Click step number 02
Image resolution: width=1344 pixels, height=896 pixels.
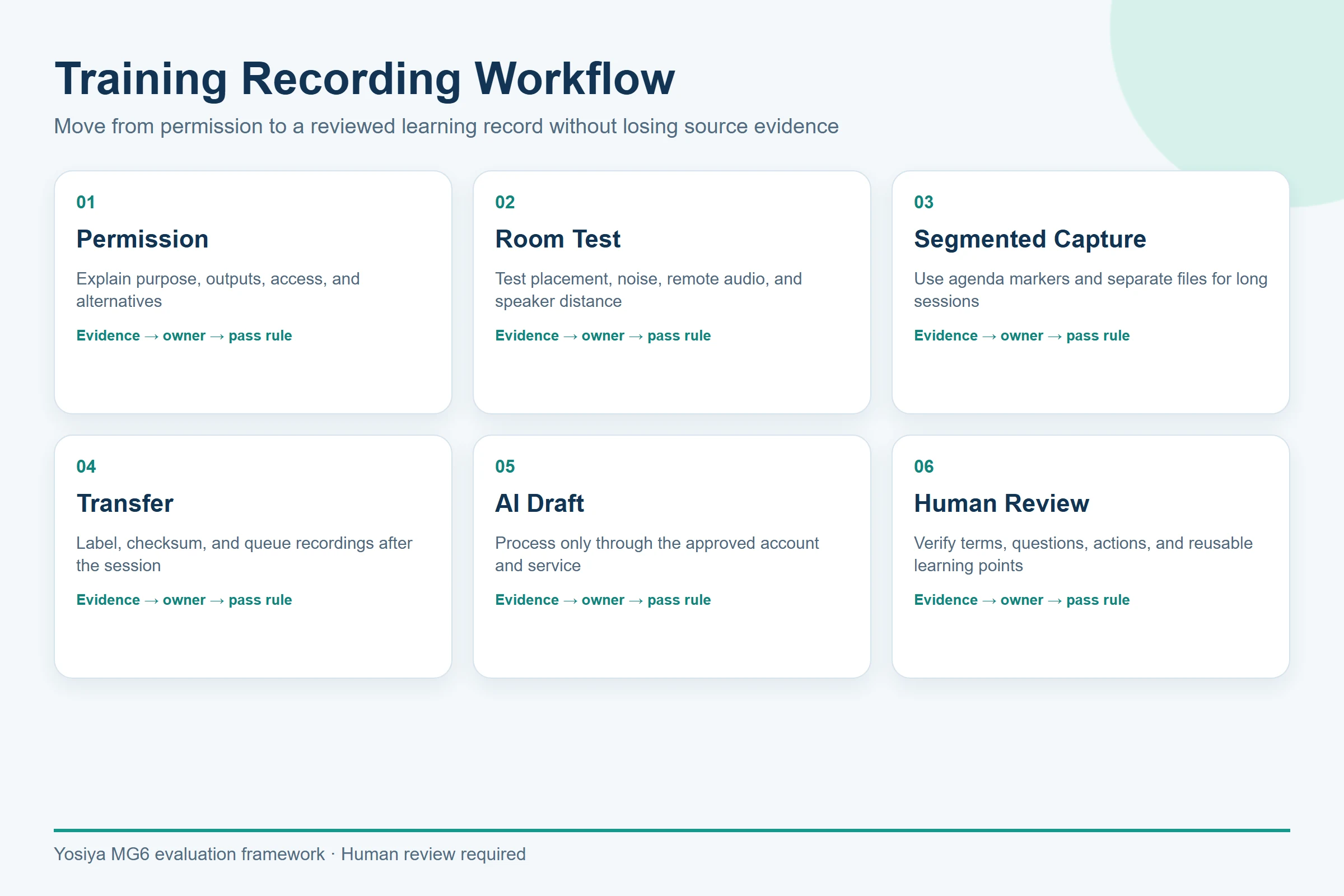pos(505,202)
